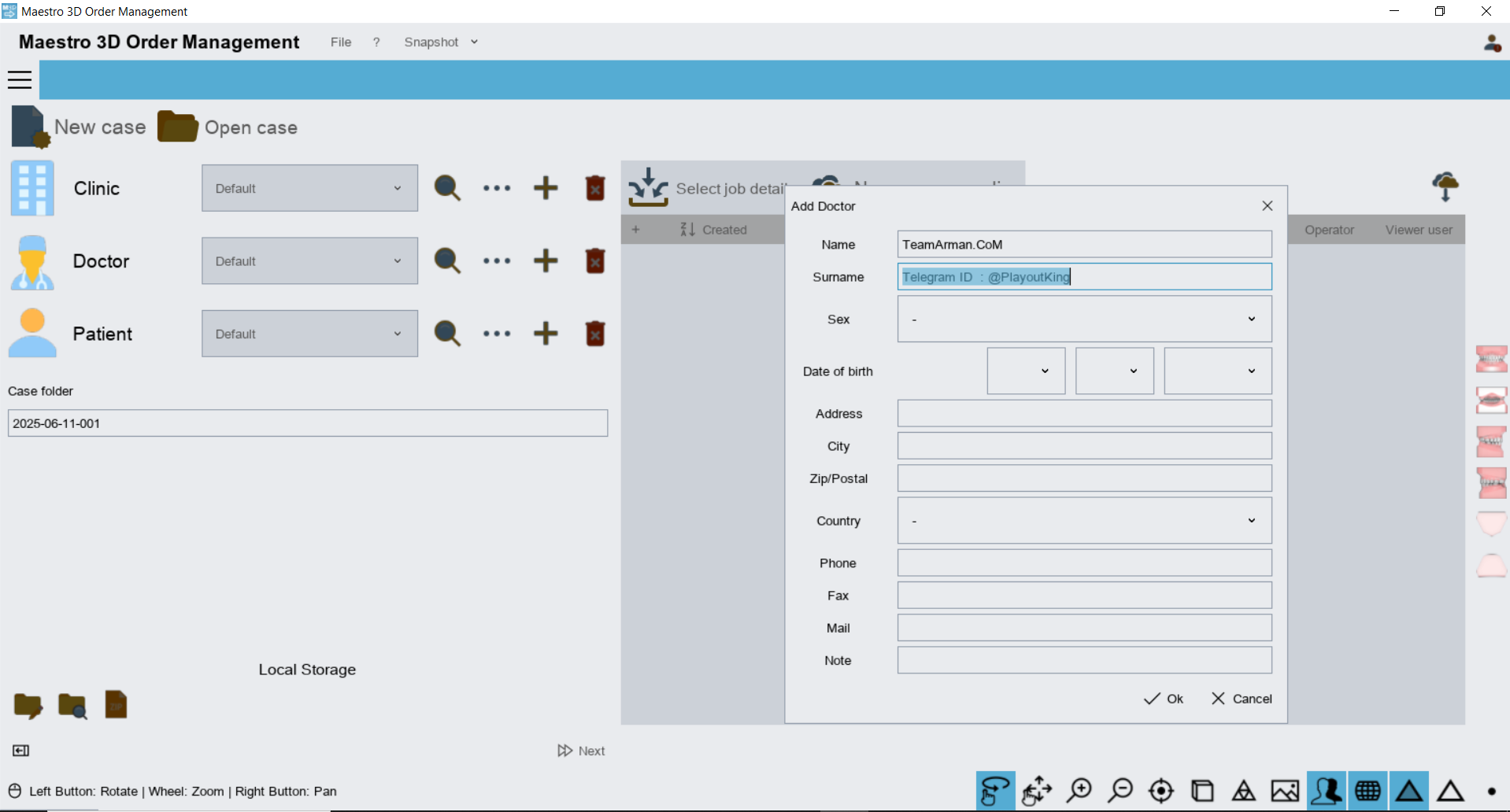
Task: Toggle the outlined triangle display button
Action: (x=1450, y=791)
